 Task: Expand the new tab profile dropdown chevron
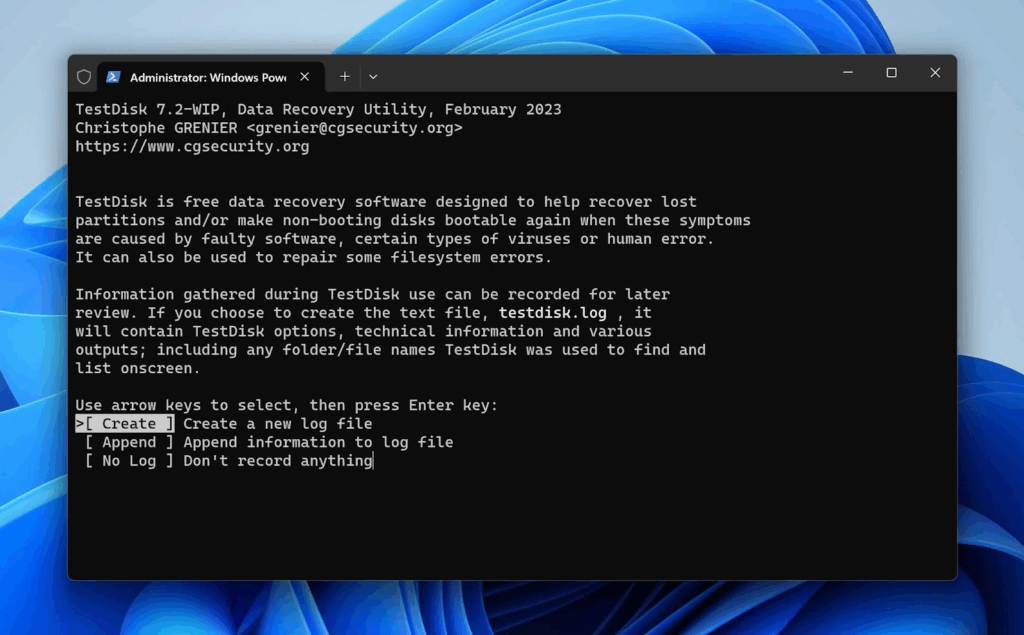click(373, 76)
